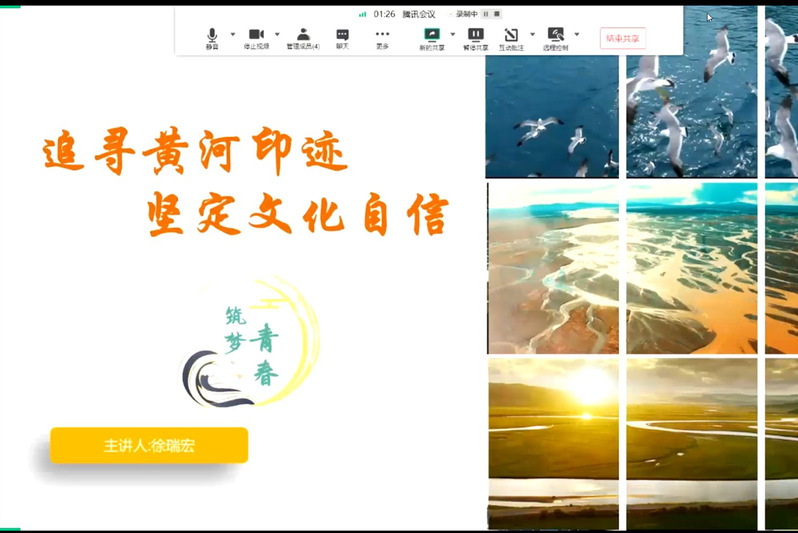This screenshot has height=533, width=798.
Task: Open the remote control option
Action: click(555, 37)
